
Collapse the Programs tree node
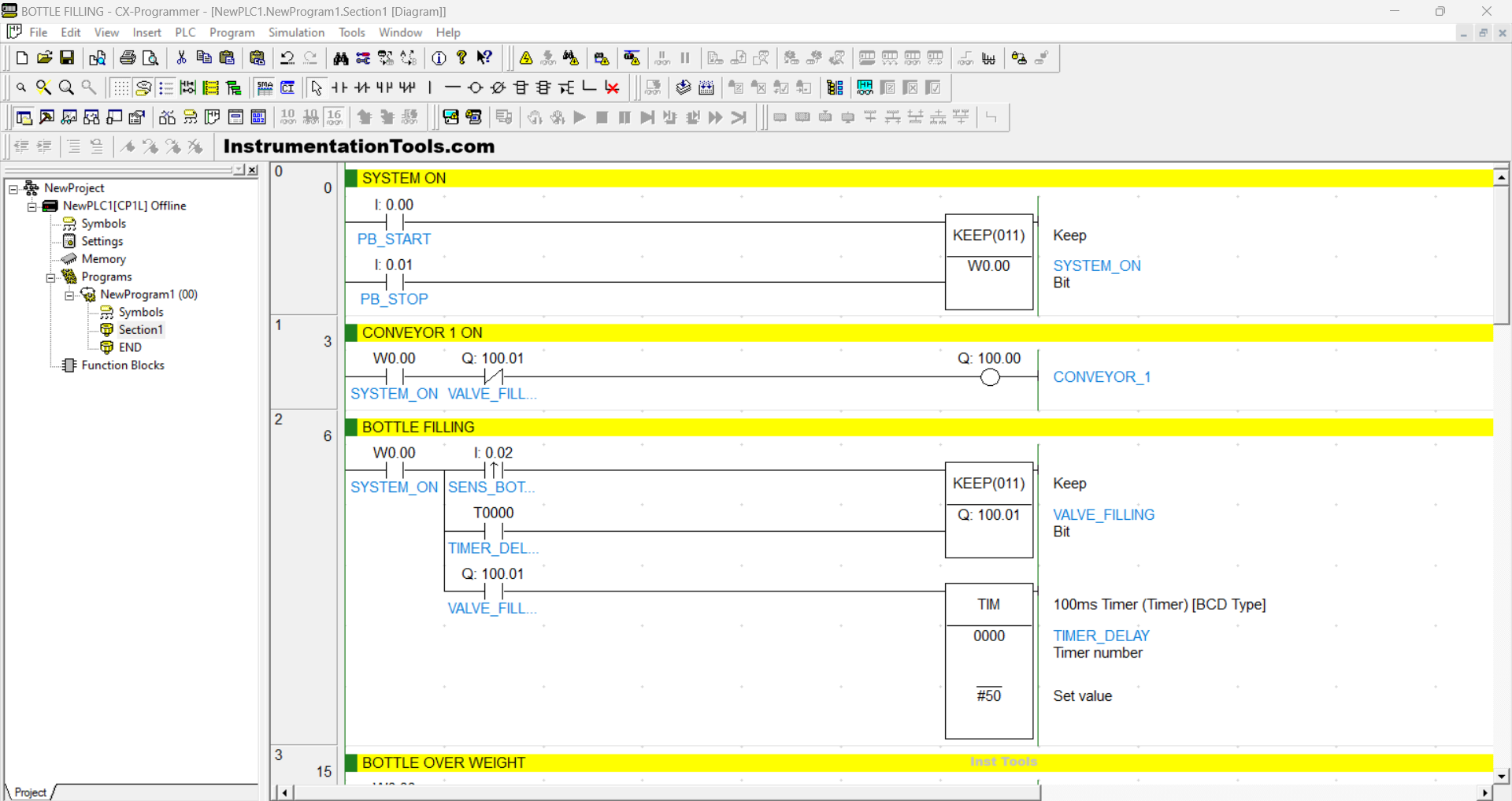pyautogui.click(x=50, y=277)
